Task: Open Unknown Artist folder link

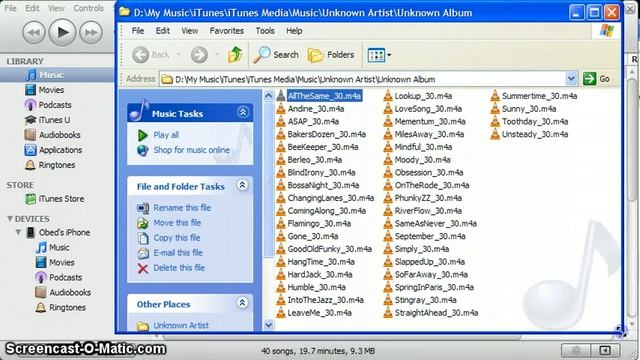Action: coord(181,326)
